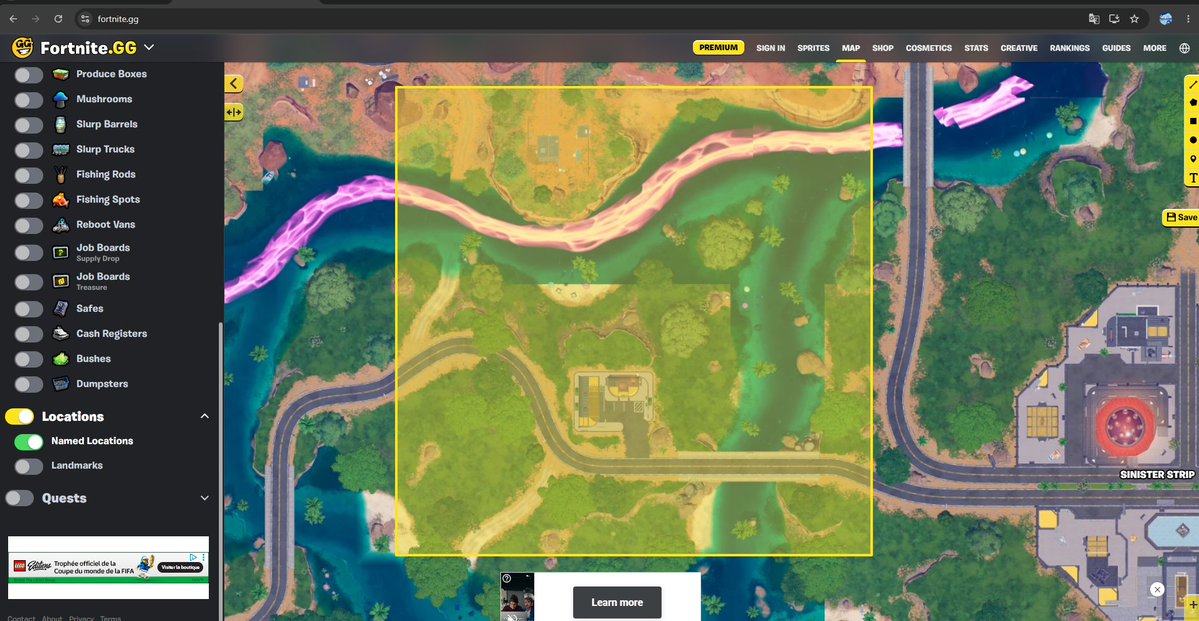The height and width of the screenshot is (621, 1199).
Task: Click the Produce Boxes crate icon
Action: 60,74
